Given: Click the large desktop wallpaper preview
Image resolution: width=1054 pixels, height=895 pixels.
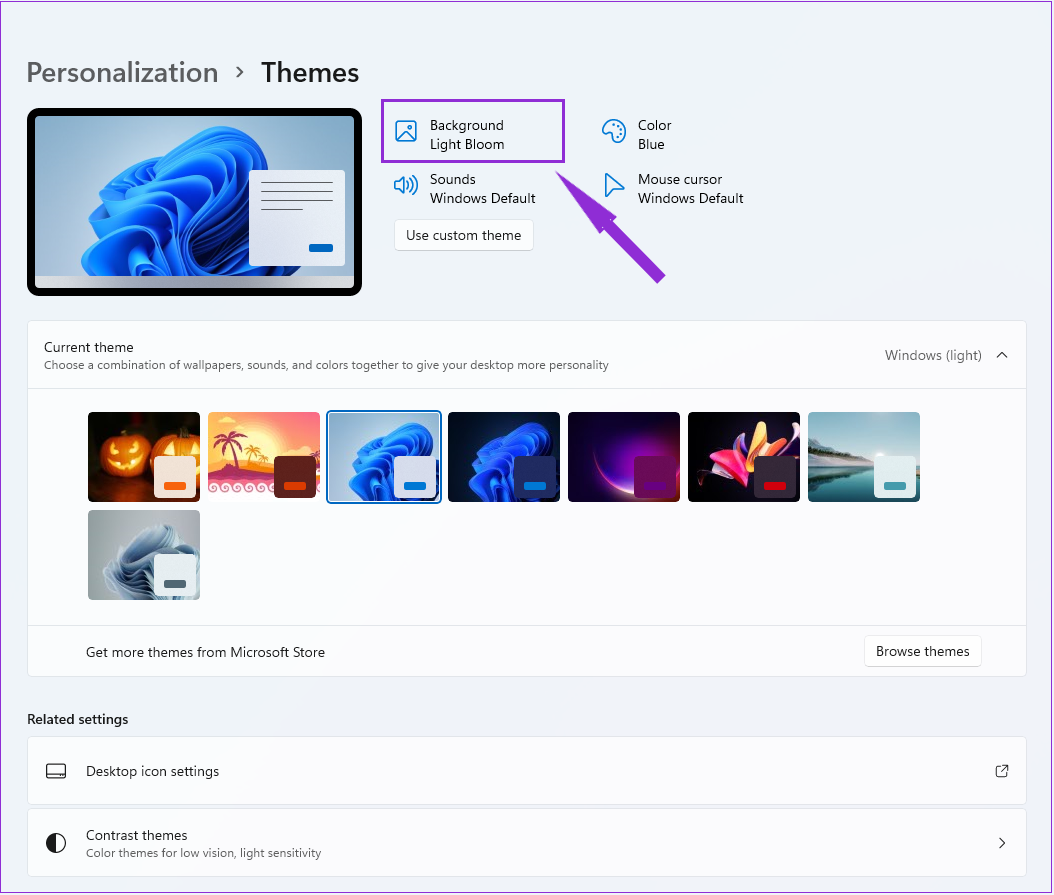Looking at the screenshot, I should pos(194,201).
